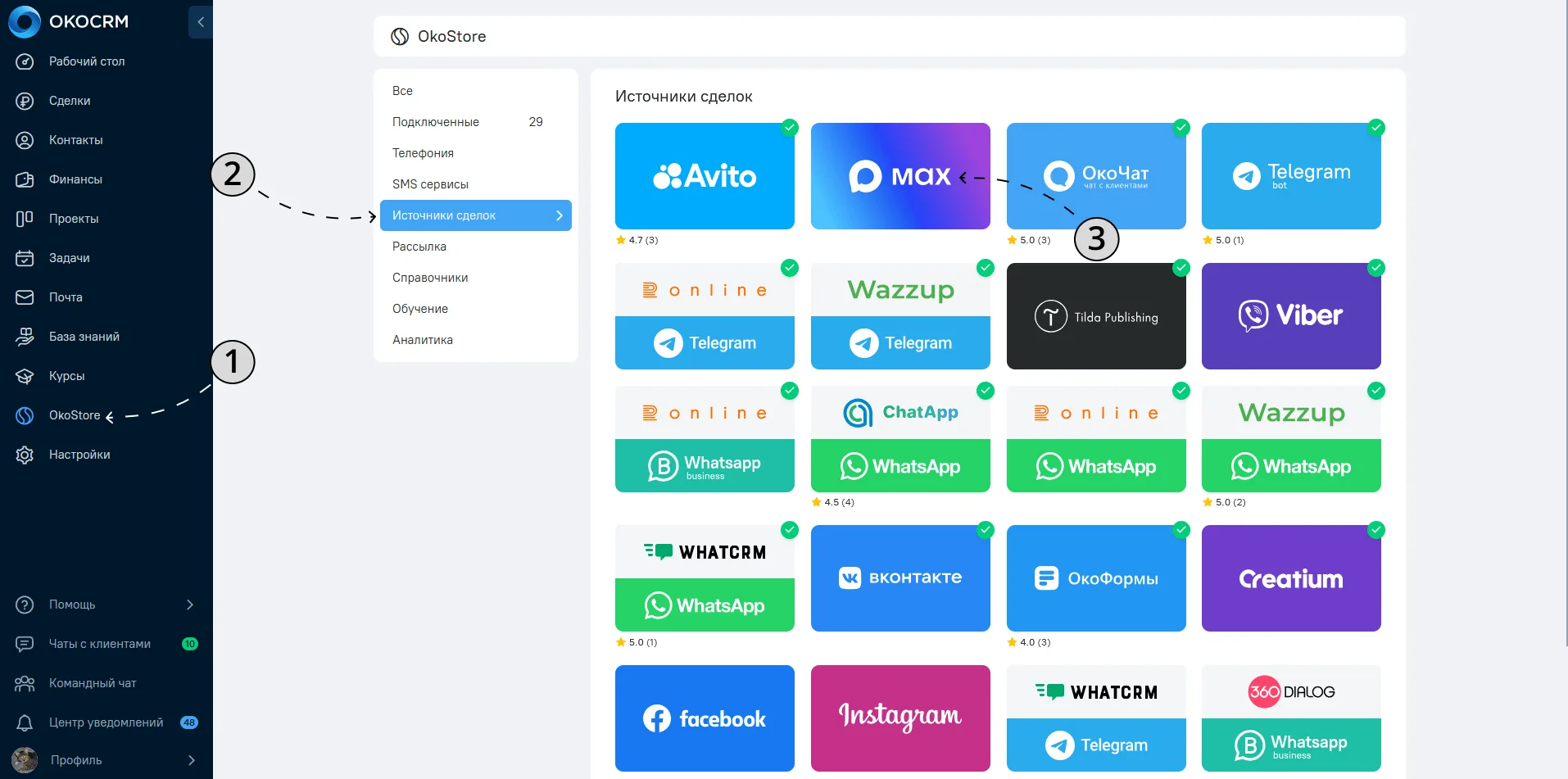Image resolution: width=1568 pixels, height=779 pixels.
Task: Open Чаты с клиентами link
Action: (x=100, y=644)
